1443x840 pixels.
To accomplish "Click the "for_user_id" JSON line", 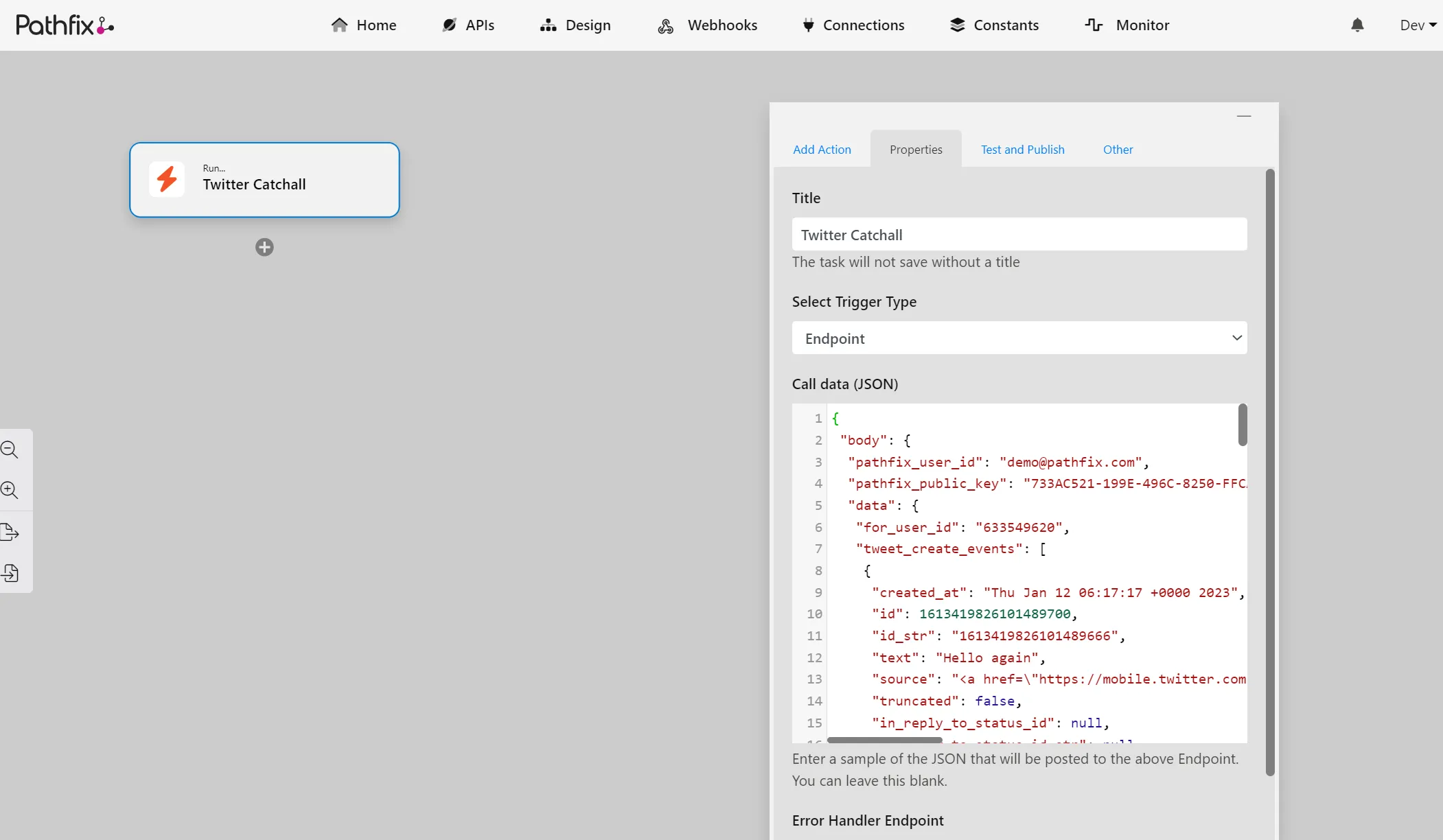I will (962, 527).
